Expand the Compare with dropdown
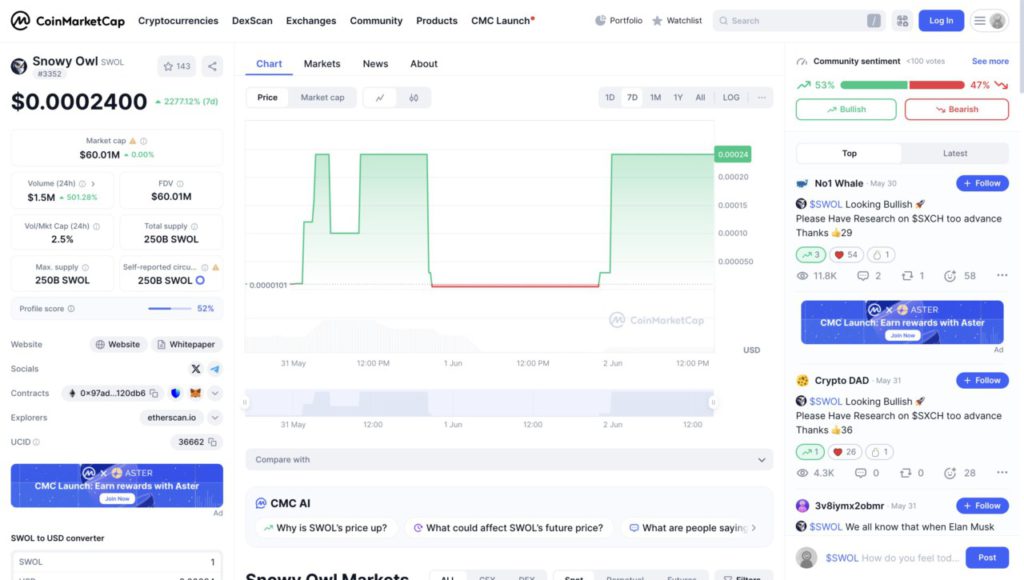The image size is (1024, 580). point(509,460)
